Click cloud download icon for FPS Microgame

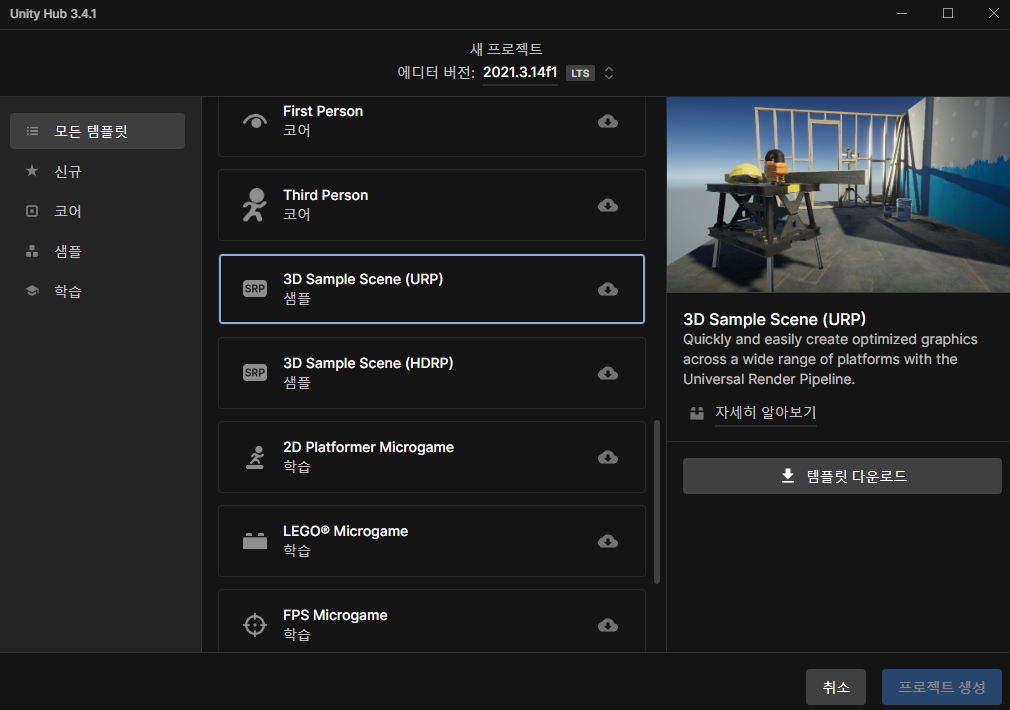(607, 625)
